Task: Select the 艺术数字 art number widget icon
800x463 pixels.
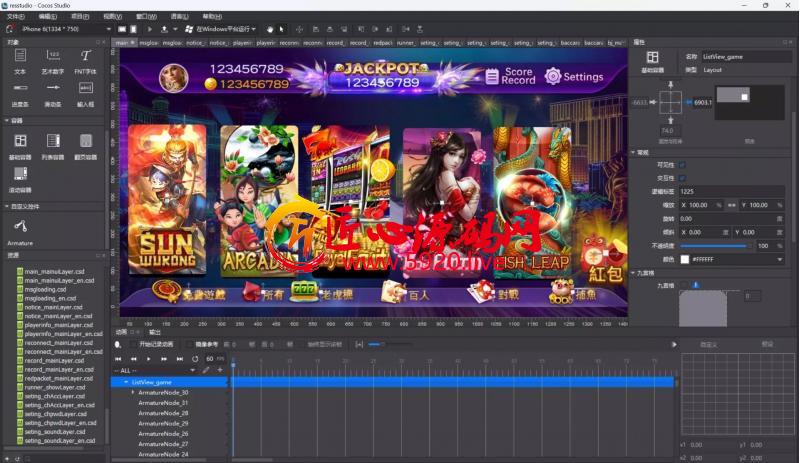Action: pos(53,55)
